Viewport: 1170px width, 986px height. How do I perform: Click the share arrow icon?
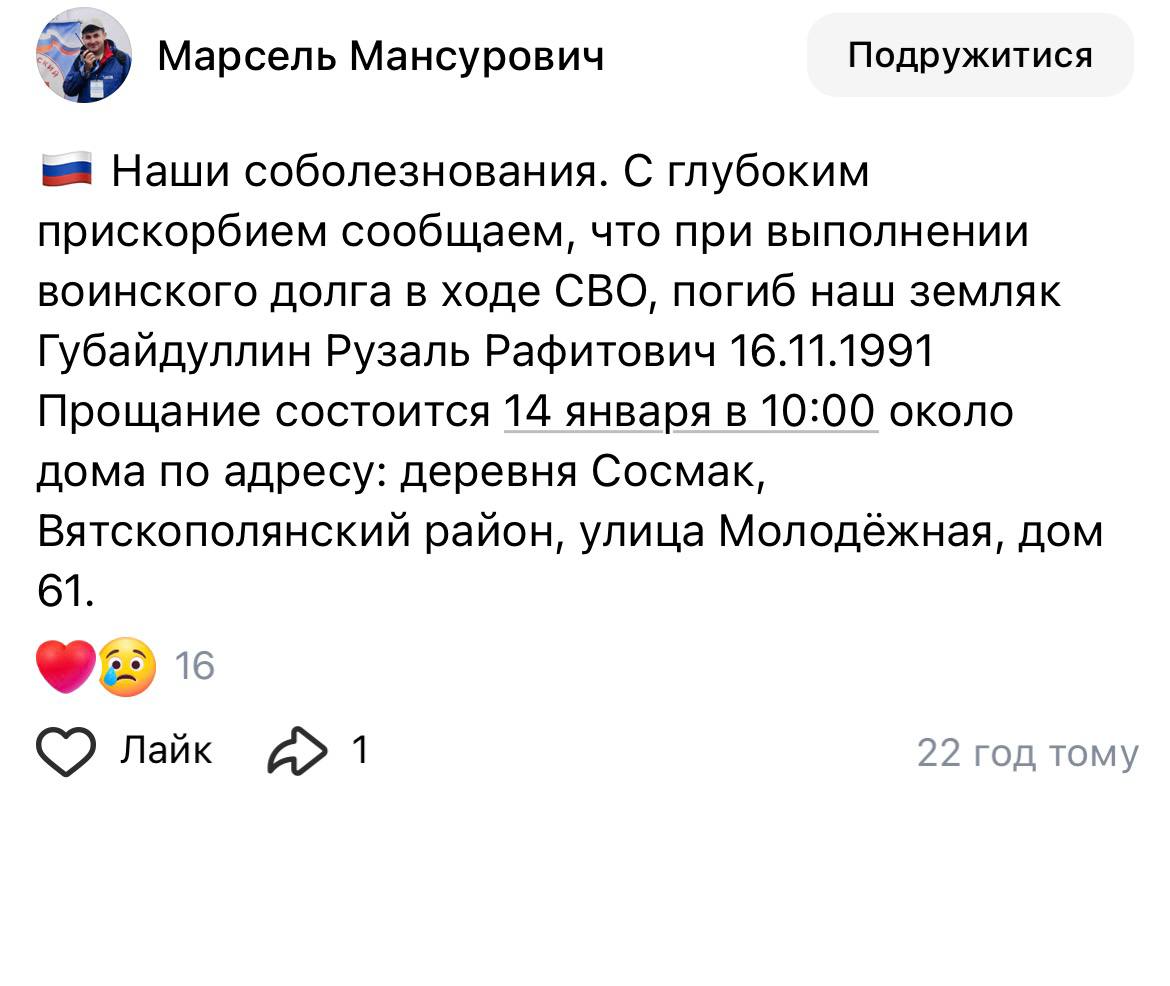coord(297,752)
